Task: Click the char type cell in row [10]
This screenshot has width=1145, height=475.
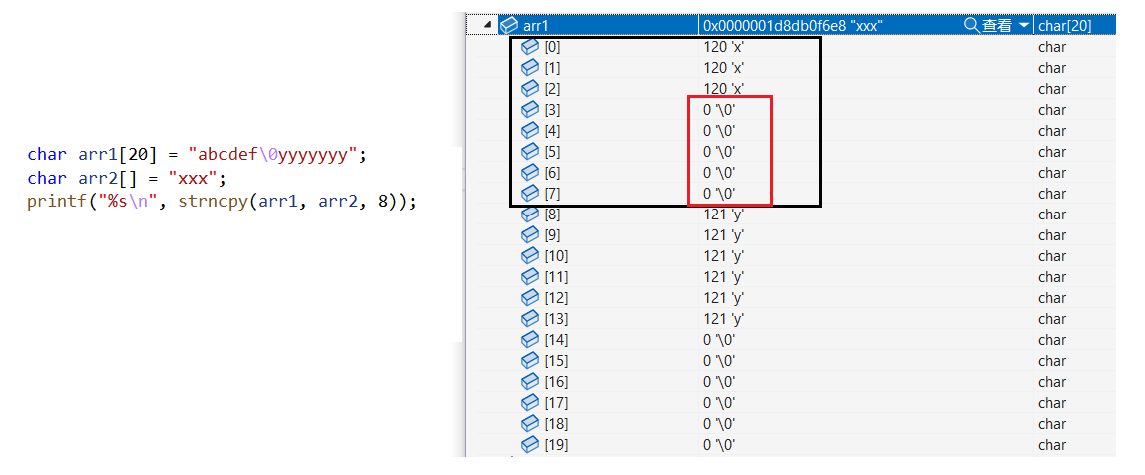Action: click(1052, 256)
